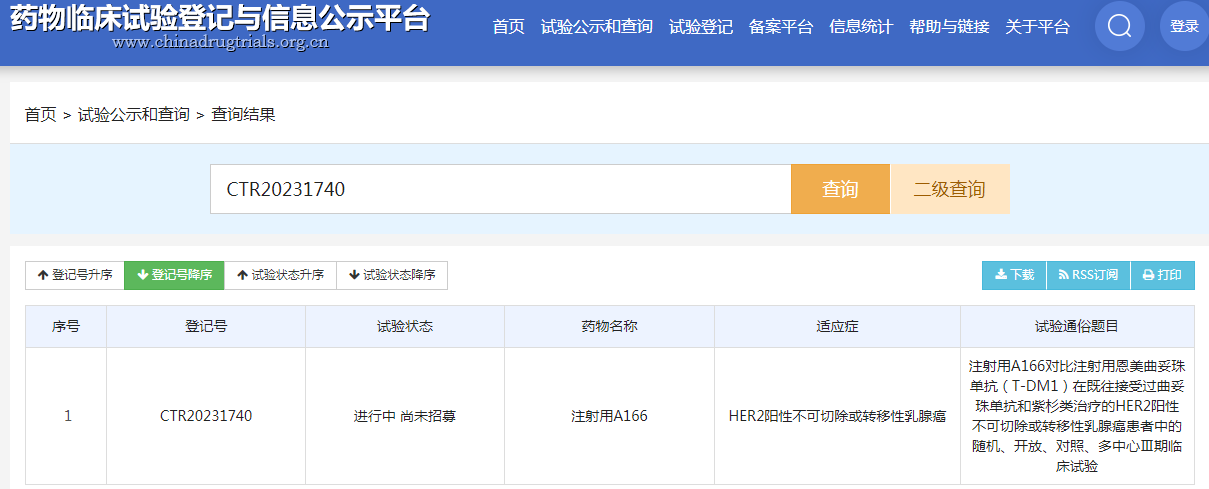Click the www.chinadrugtrials.org.cn URL text

pyautogui.click(x=219, y=43)
